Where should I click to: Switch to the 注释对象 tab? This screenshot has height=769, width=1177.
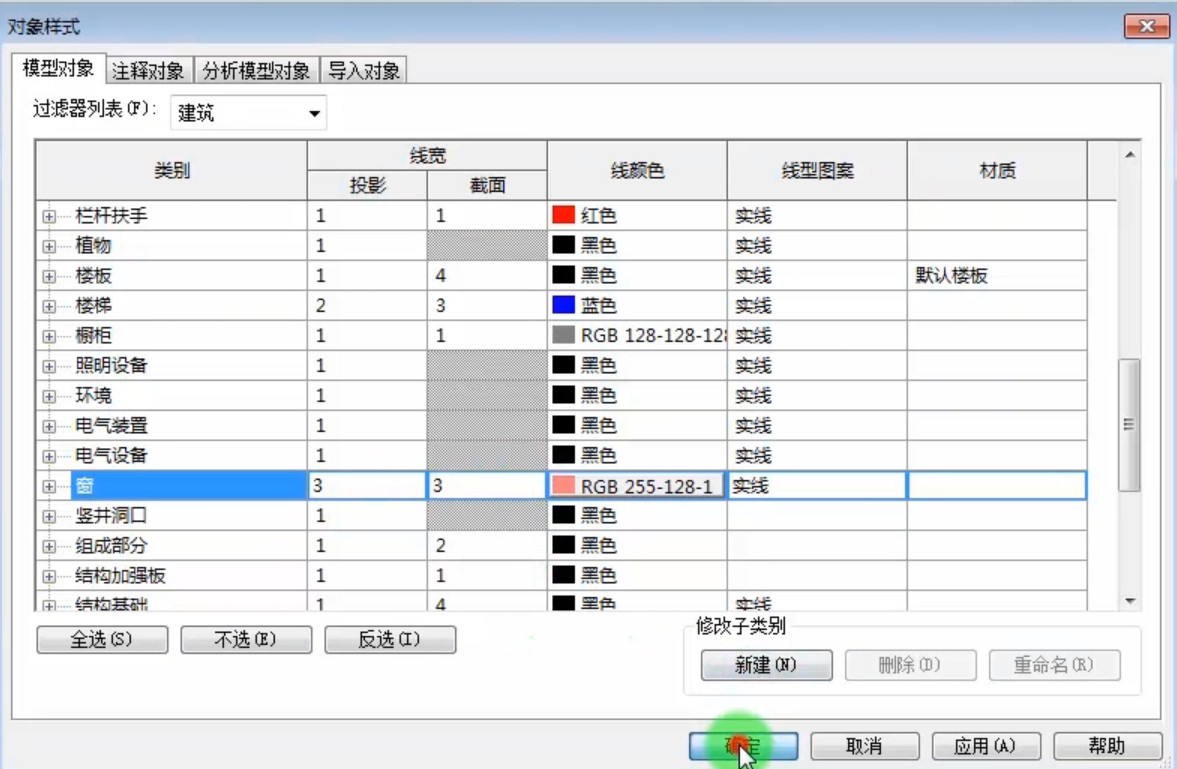149,71
